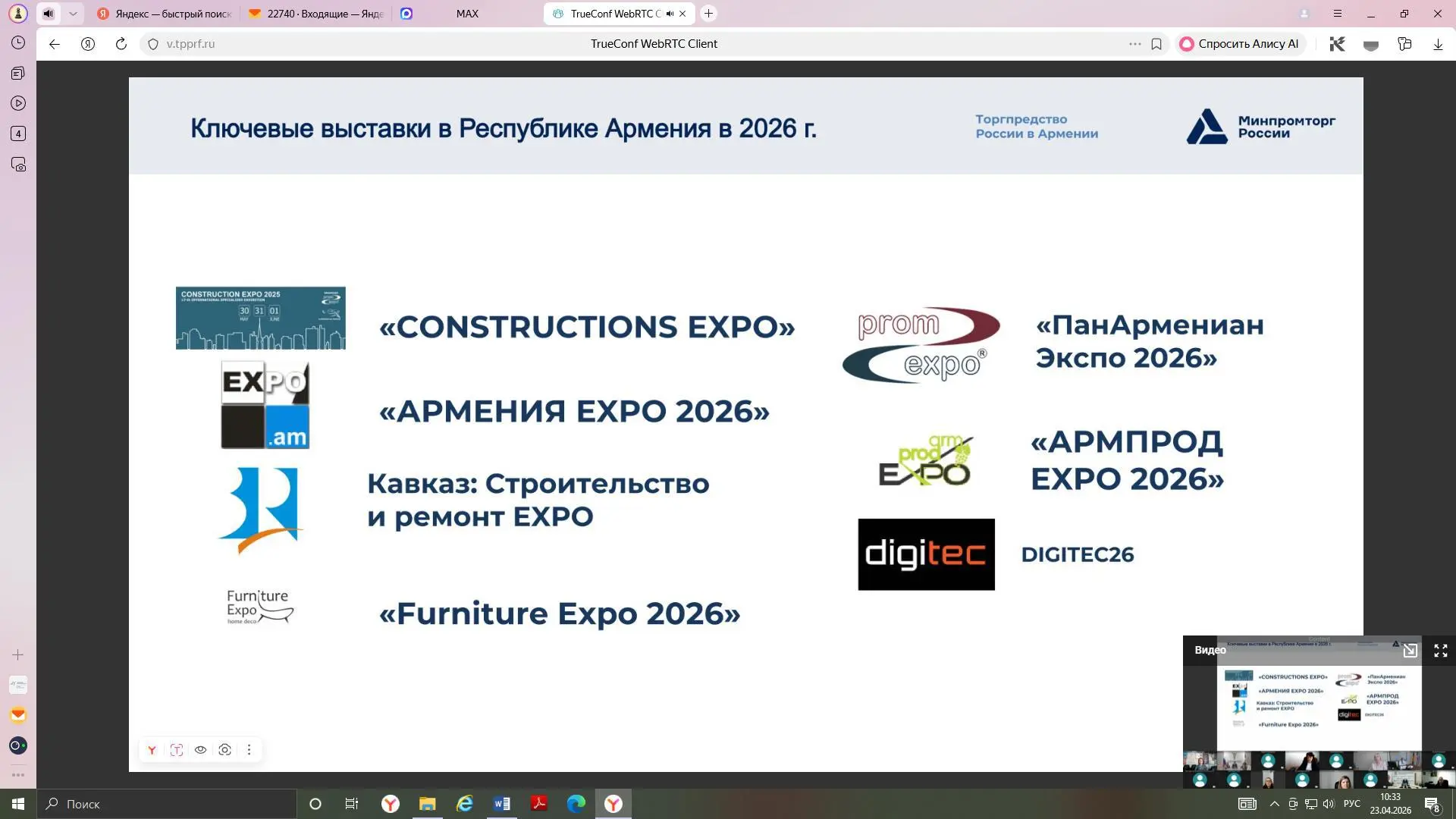This screenshot has height=819, width=1456.
Task: Bookmark the current page
Action: pyautogui.click(x=1156, y=44)
